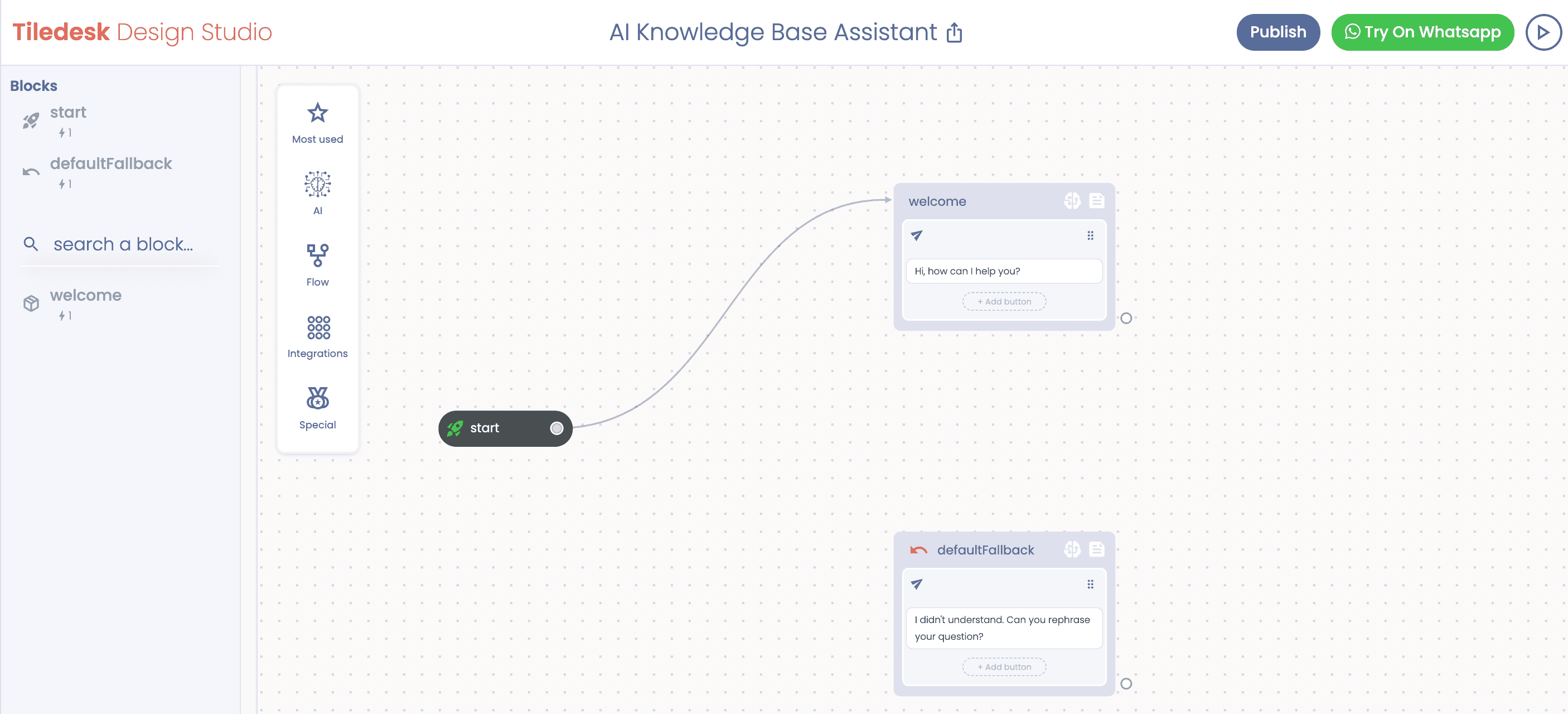Click the reply send icon in defaultFallback block
Screen dimensions: 1568x714
[917, 583]
